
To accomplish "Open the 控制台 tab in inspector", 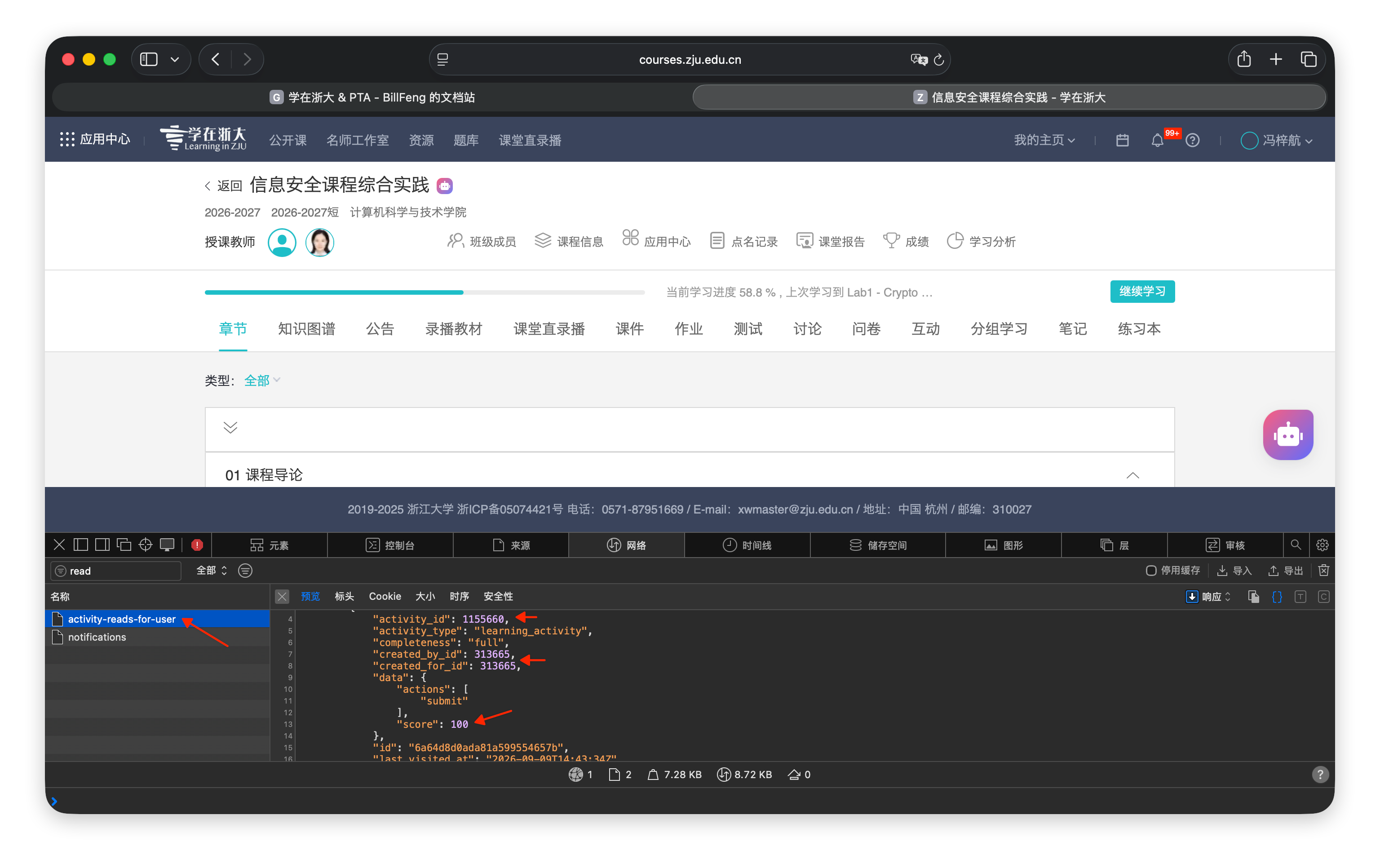I will pos(390,545).
